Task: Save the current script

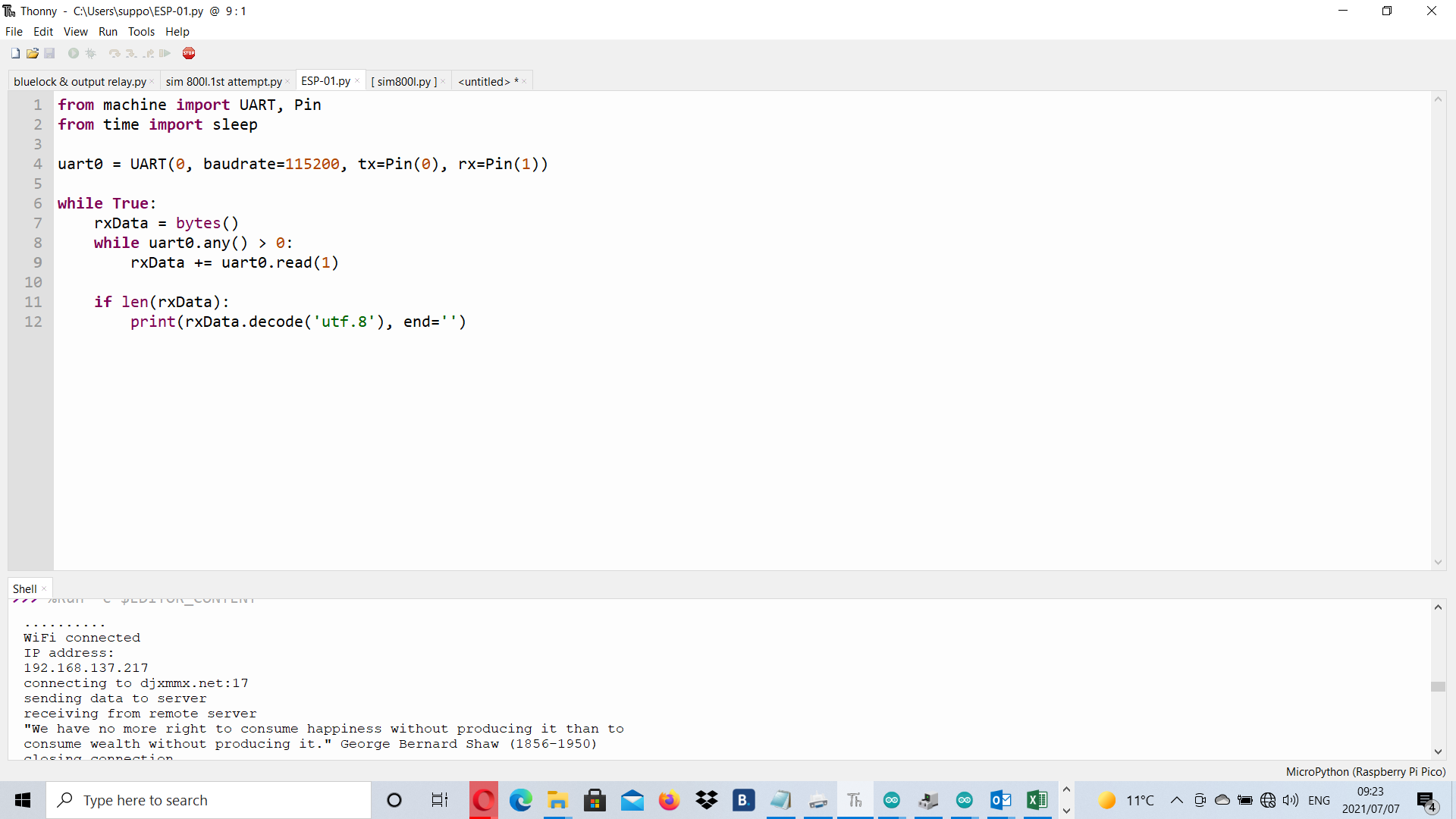Action: (49, 53)
